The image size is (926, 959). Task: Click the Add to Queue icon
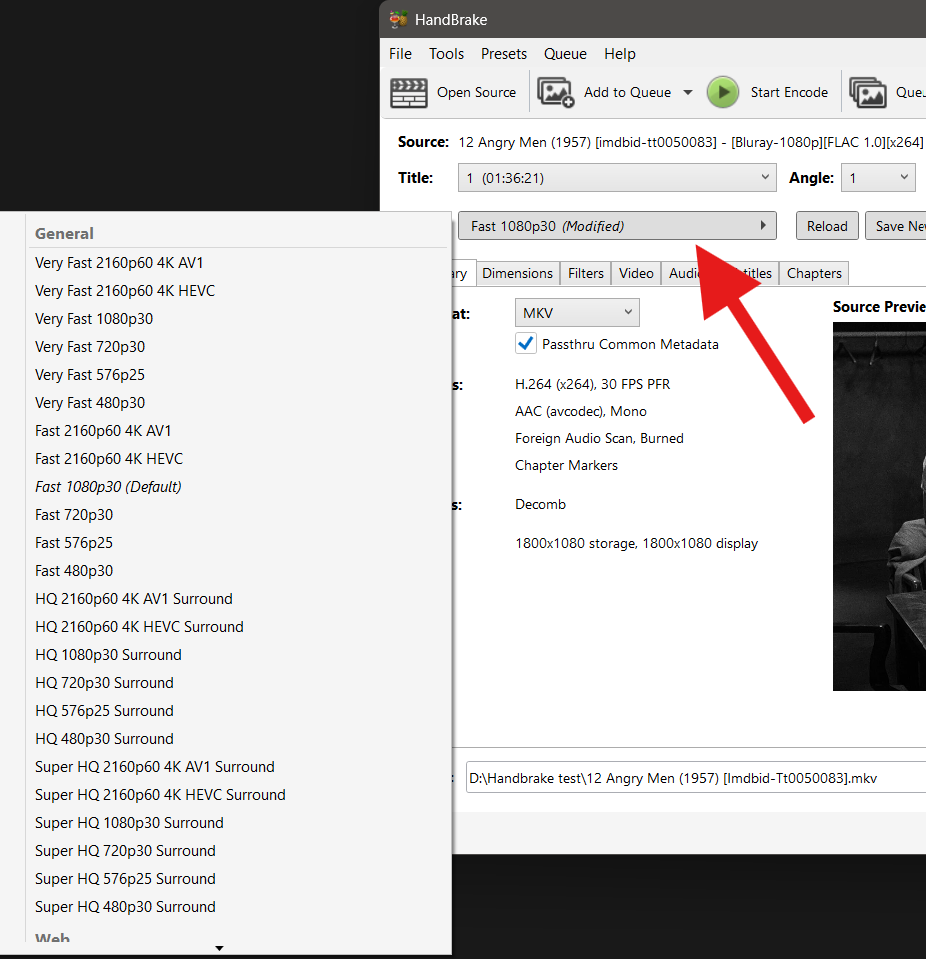click(556, 92)
